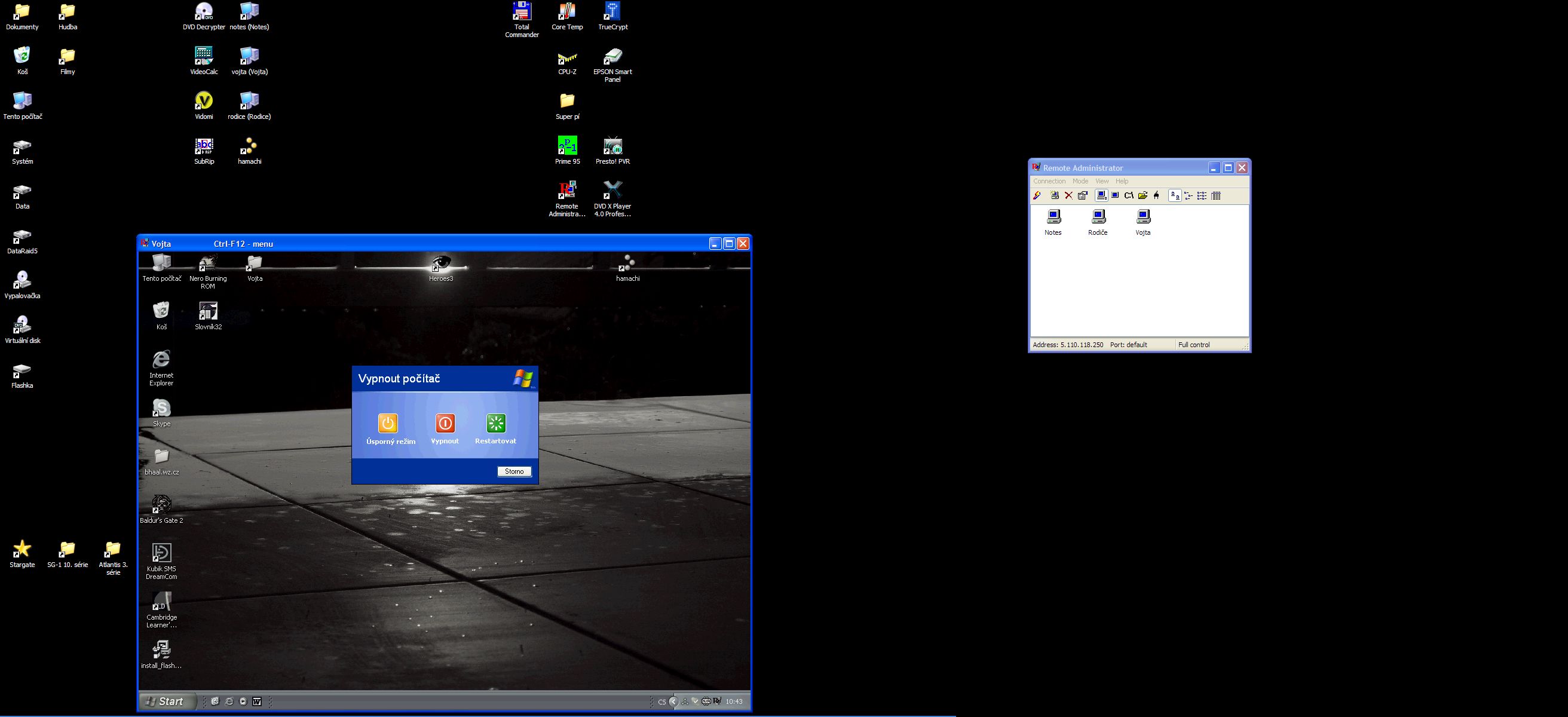Open the Connection menu
This screenshot has height=717, width=1568.
pyautogui.click(x=1049, y=182)
